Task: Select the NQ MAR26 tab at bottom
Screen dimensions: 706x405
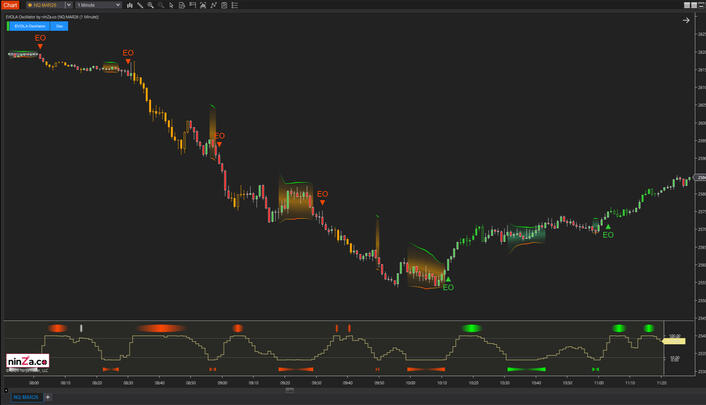Action: click(x=26, y=397)
